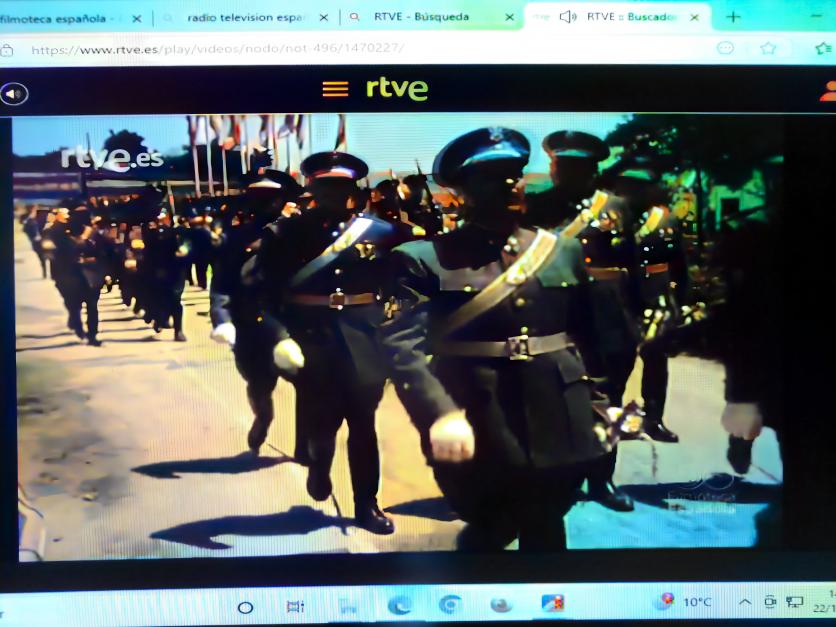
Task: Open Task View in taskbar
Action: point(295,607)
